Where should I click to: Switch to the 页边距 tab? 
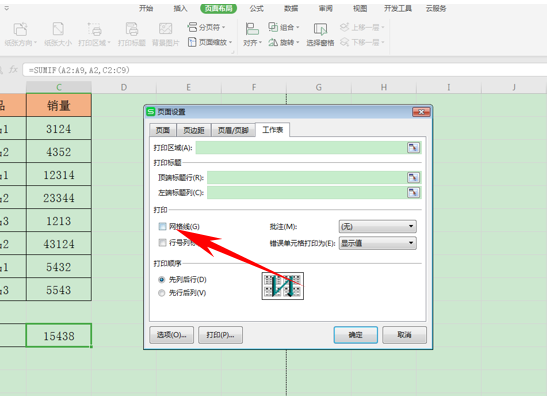[194, 130]
